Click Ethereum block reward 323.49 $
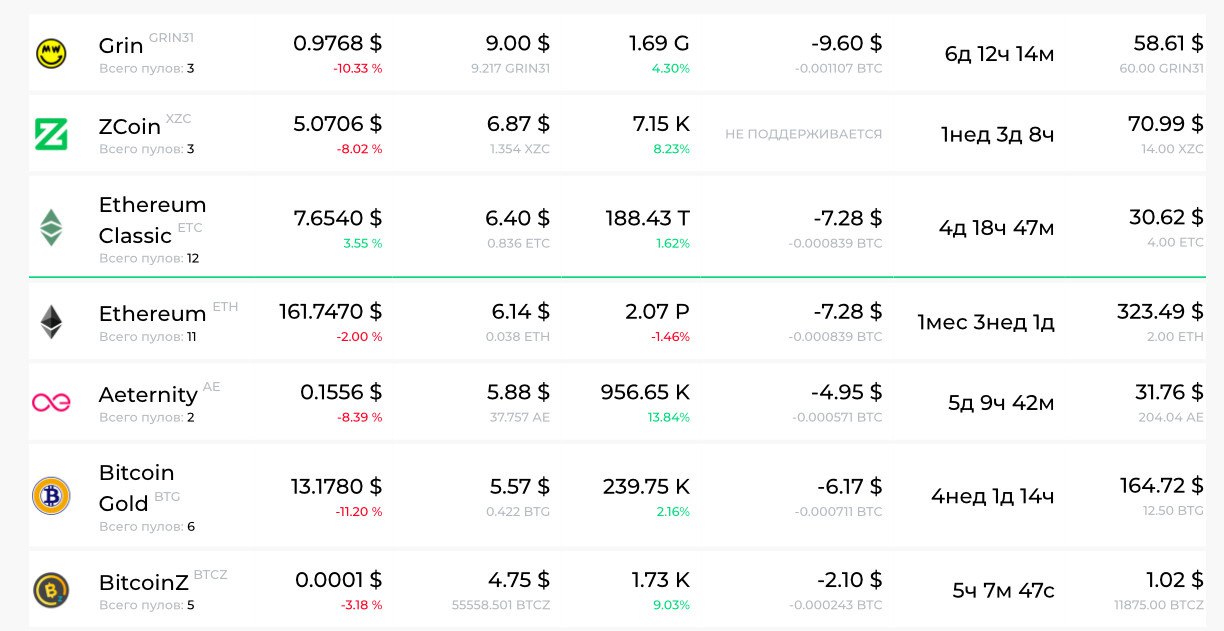Image resolution: width=1224 pixels, height=631 pixels. (x=1160, y=312)
